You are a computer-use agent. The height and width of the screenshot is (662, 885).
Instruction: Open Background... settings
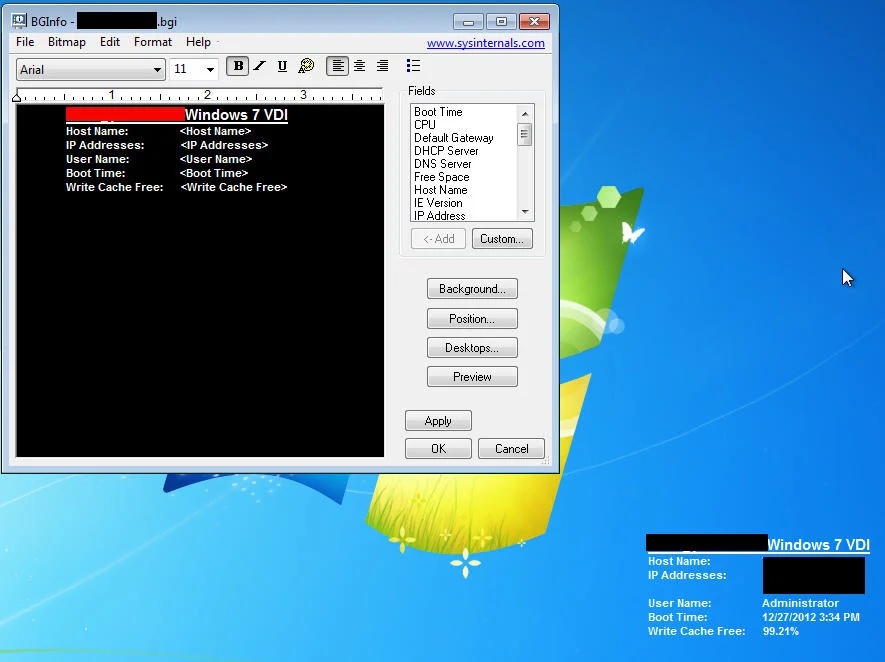point(472,289)
